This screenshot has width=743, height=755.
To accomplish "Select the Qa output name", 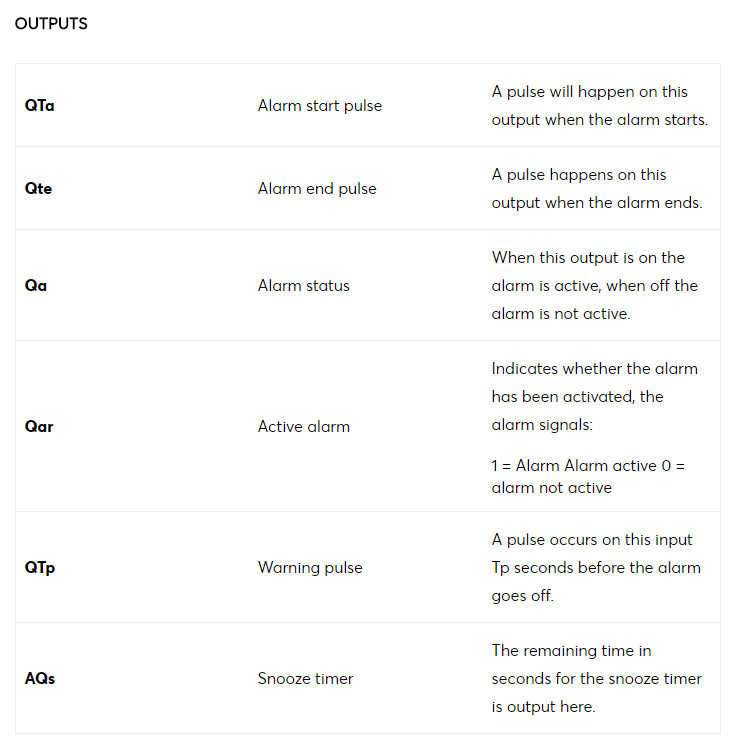I will coord(36,286).
